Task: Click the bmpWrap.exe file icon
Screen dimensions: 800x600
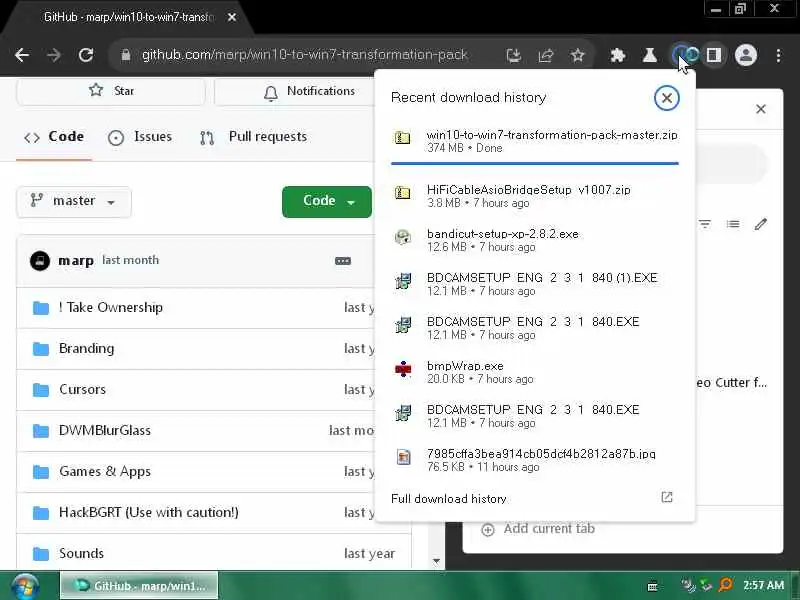Action: click(x=403, y=369)
